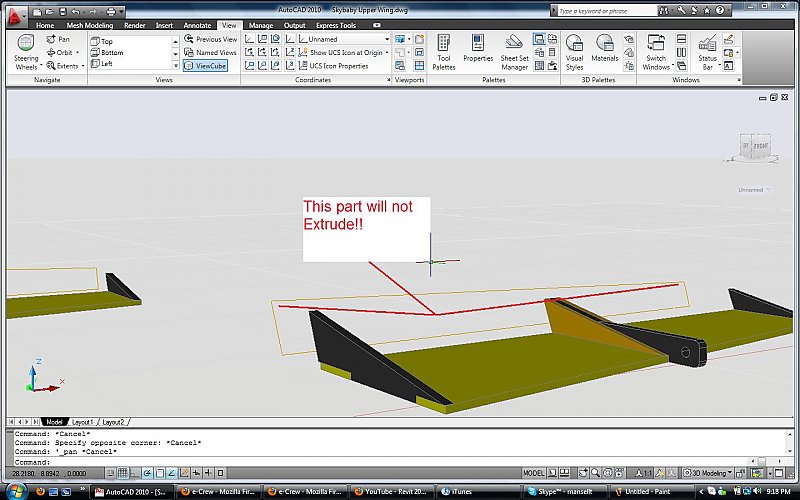The image size is (800, 500).
Task: Switch to the Mesh Modeling ribbon tab
Action: (91, 25)
